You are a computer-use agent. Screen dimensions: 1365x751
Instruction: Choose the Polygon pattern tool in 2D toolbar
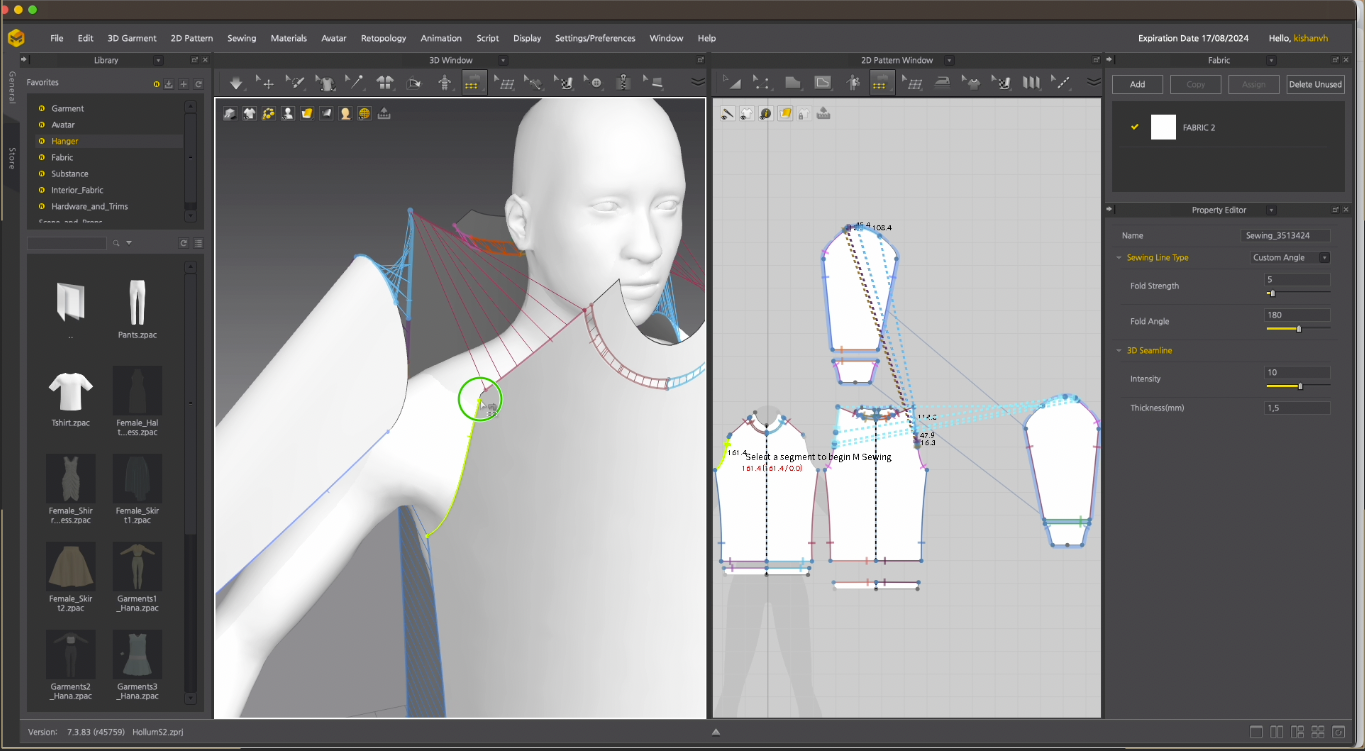click(x=792, y=83)
